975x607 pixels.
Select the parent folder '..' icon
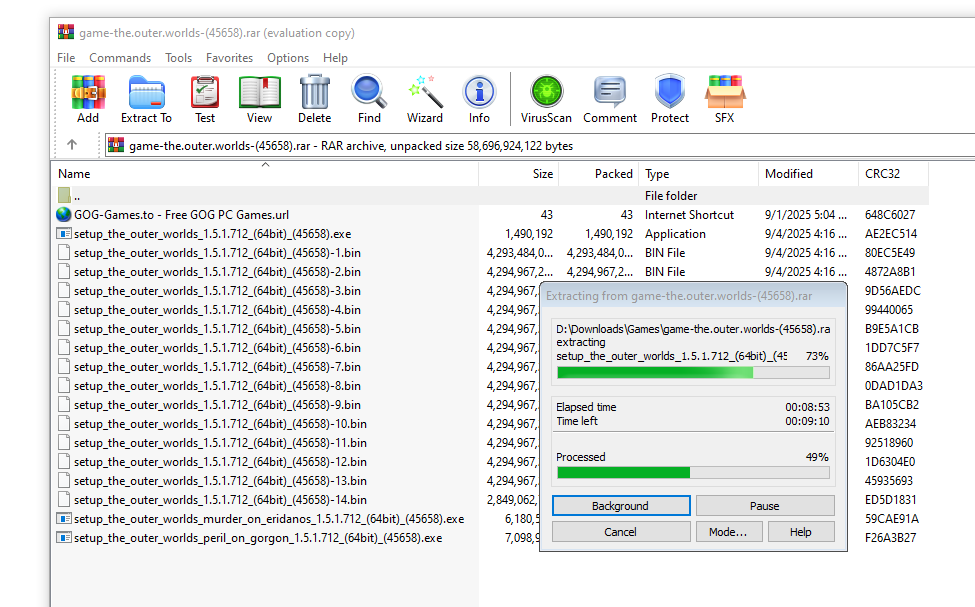pos(64,195)
